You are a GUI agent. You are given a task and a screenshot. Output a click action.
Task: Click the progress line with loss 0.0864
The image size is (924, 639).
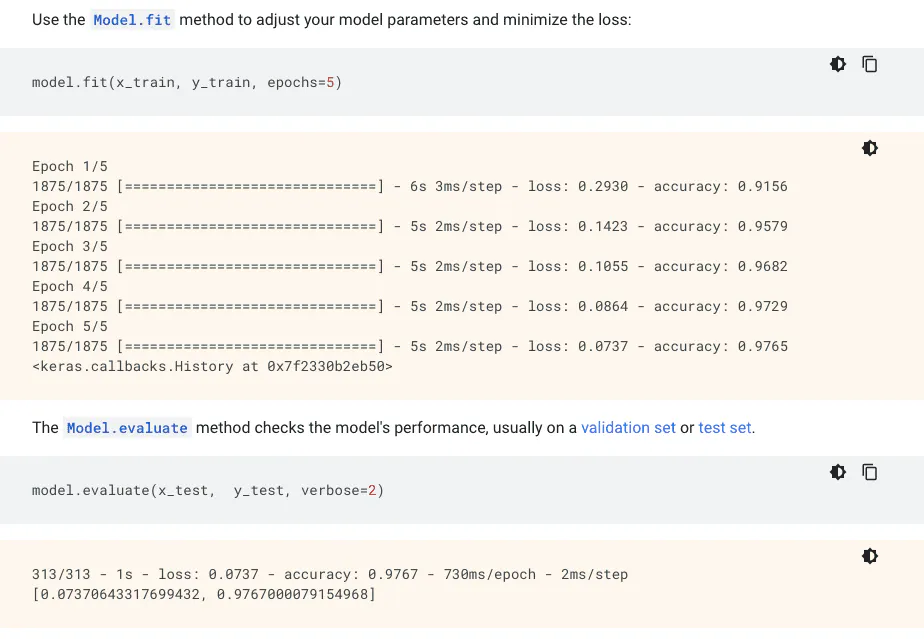pos(410,307)
